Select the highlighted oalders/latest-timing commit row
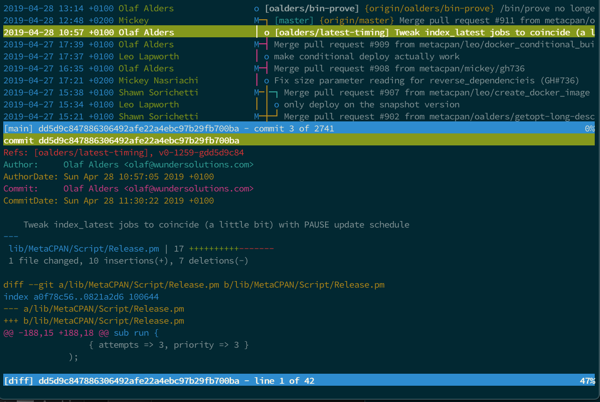The width and height of the screenshot is (600, 402). pyautogui.click(x=300, y=32)
